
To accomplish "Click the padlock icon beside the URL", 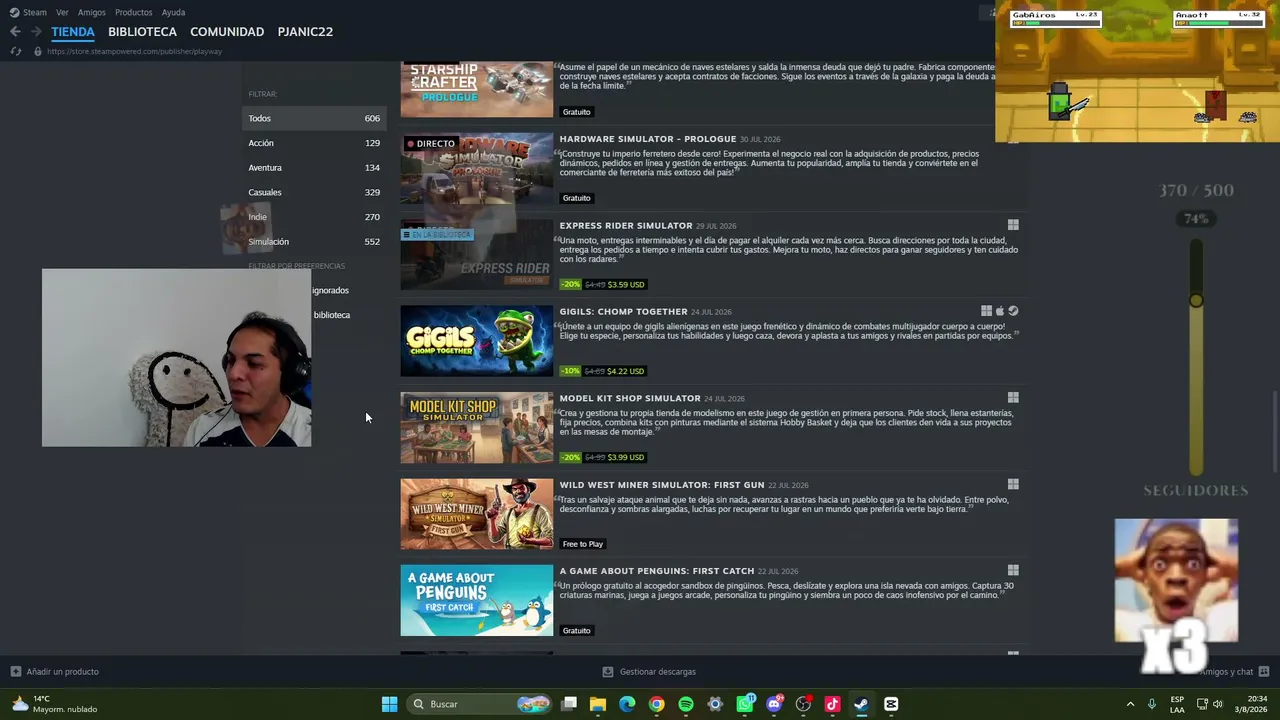I will (38, 51).
